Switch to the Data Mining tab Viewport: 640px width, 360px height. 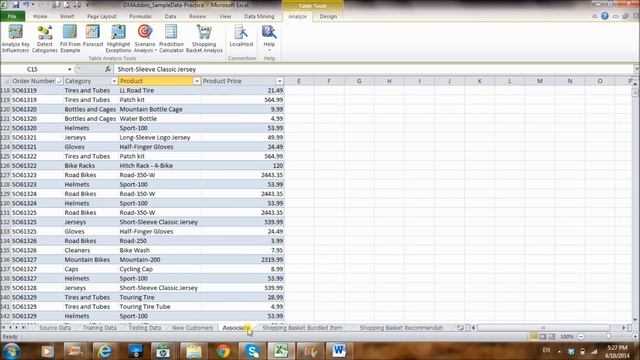pos(259,16)
